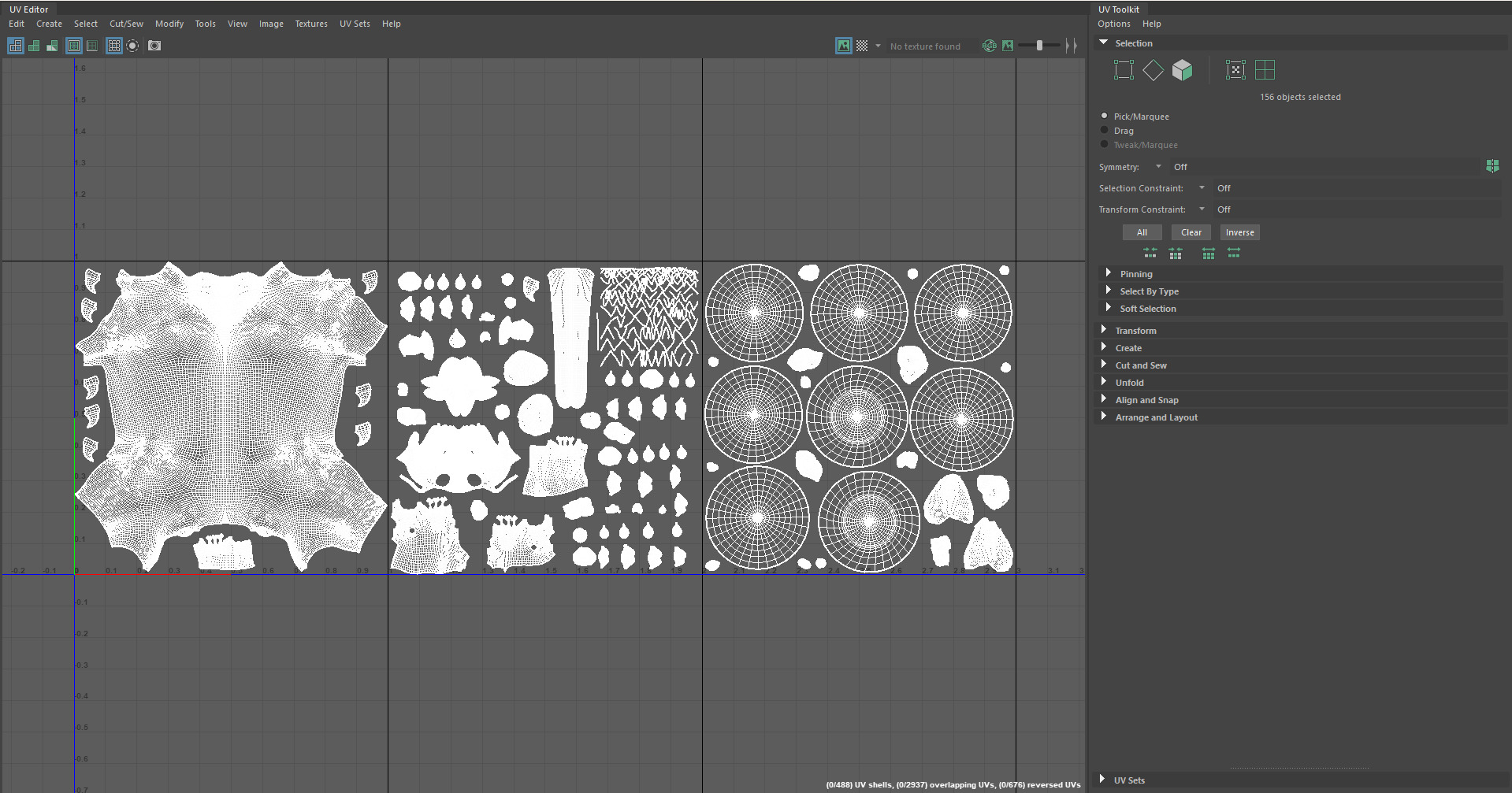Screen dimensions: 1512x793
Task: Open the Cut/Sew menu
Action: (127, 24)
